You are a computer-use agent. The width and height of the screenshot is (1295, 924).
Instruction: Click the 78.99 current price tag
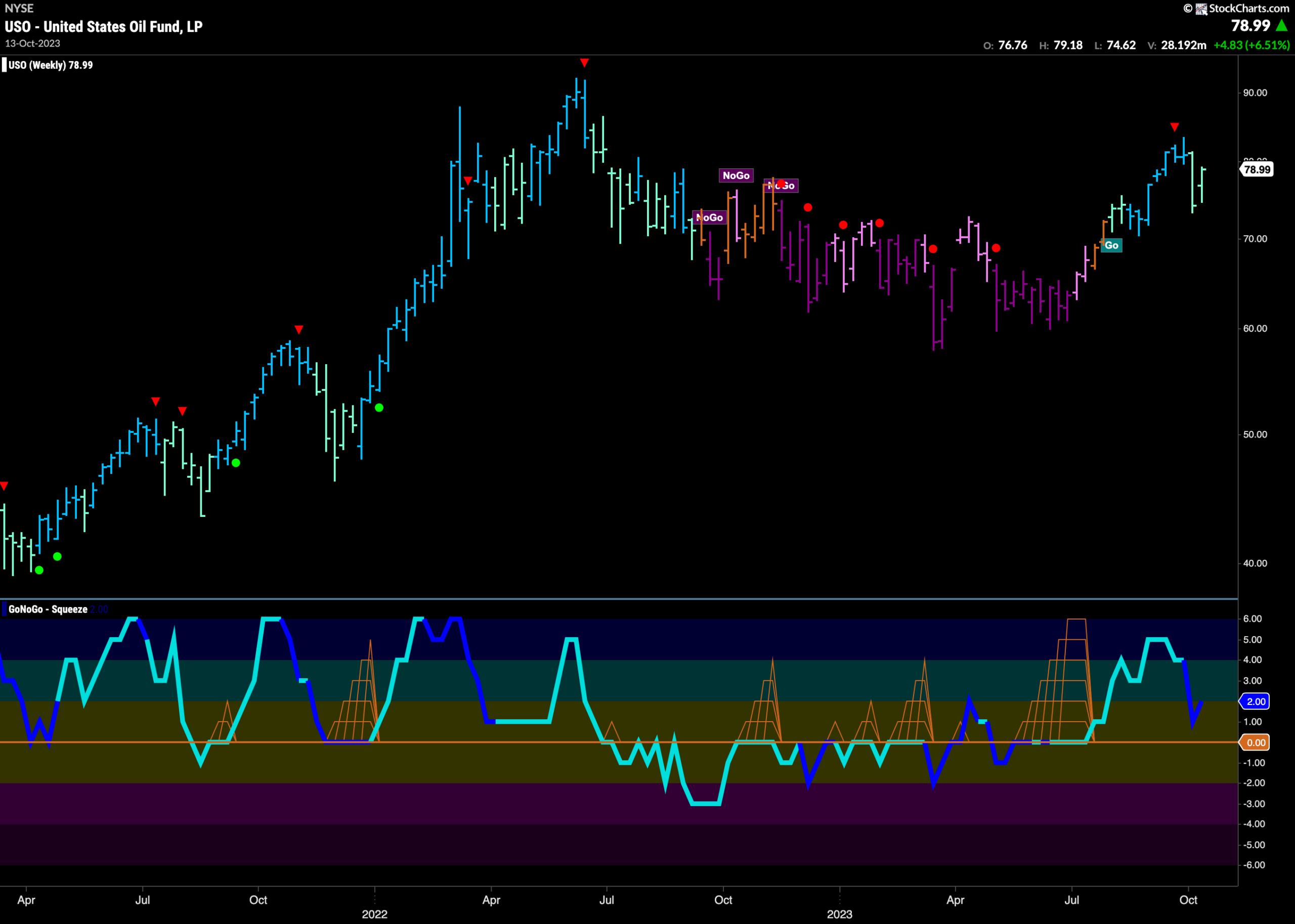click(x=1257, y=169)
